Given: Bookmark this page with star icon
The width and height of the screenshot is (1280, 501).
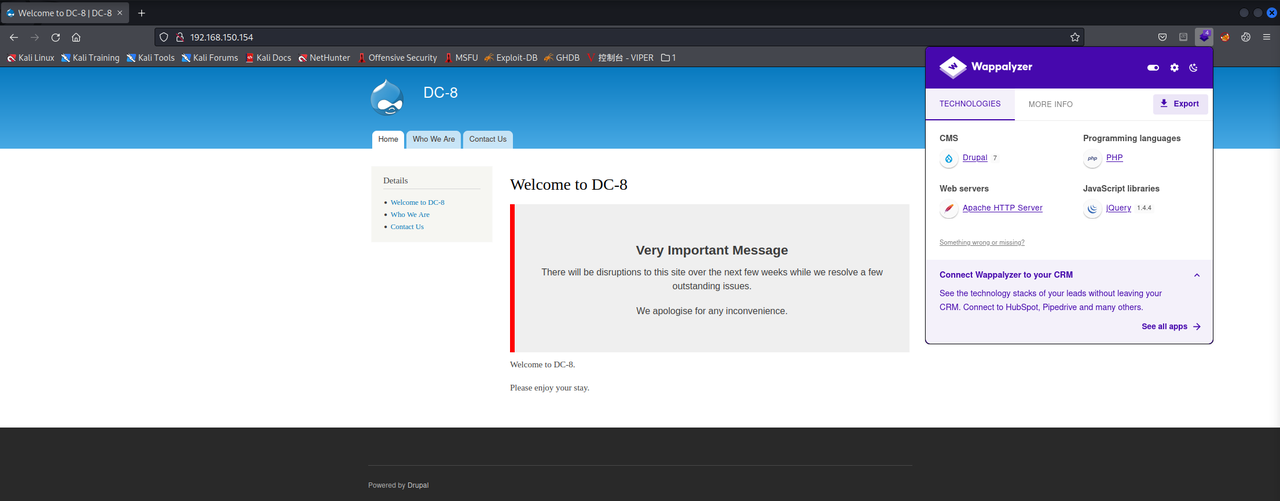Looking at the screenshot, I should click(1075, 37).
